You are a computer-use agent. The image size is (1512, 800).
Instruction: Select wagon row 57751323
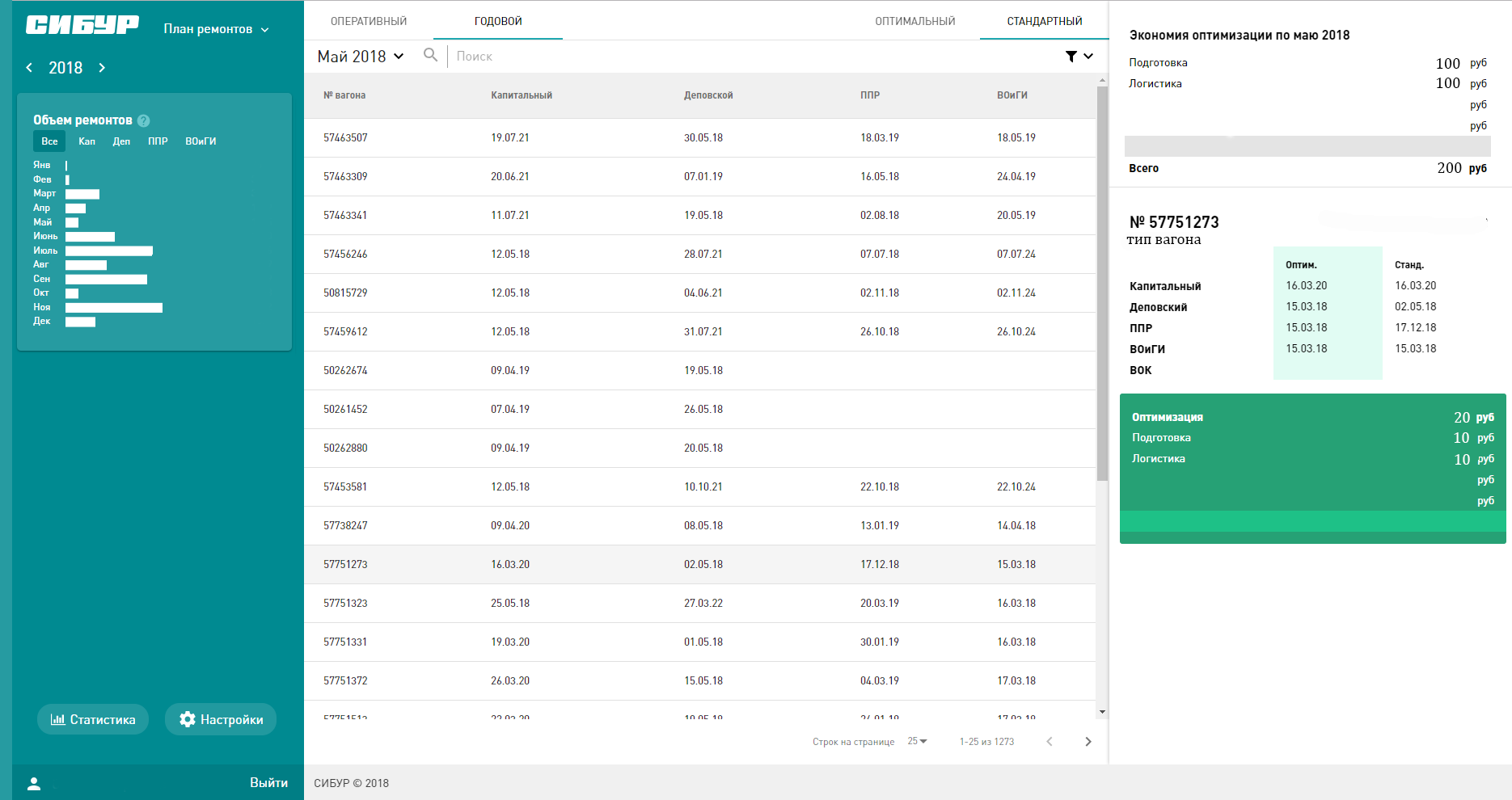click(x=700, y=604)
